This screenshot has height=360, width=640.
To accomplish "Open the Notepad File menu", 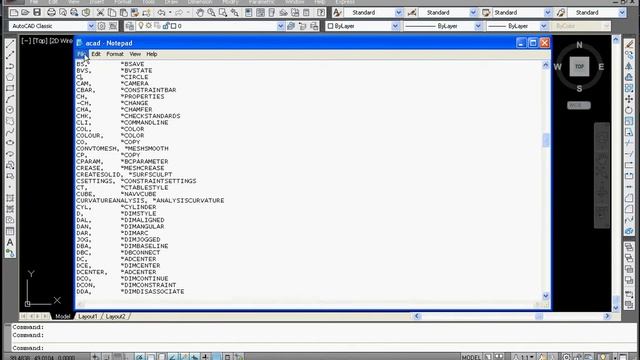I will point(81,54).
